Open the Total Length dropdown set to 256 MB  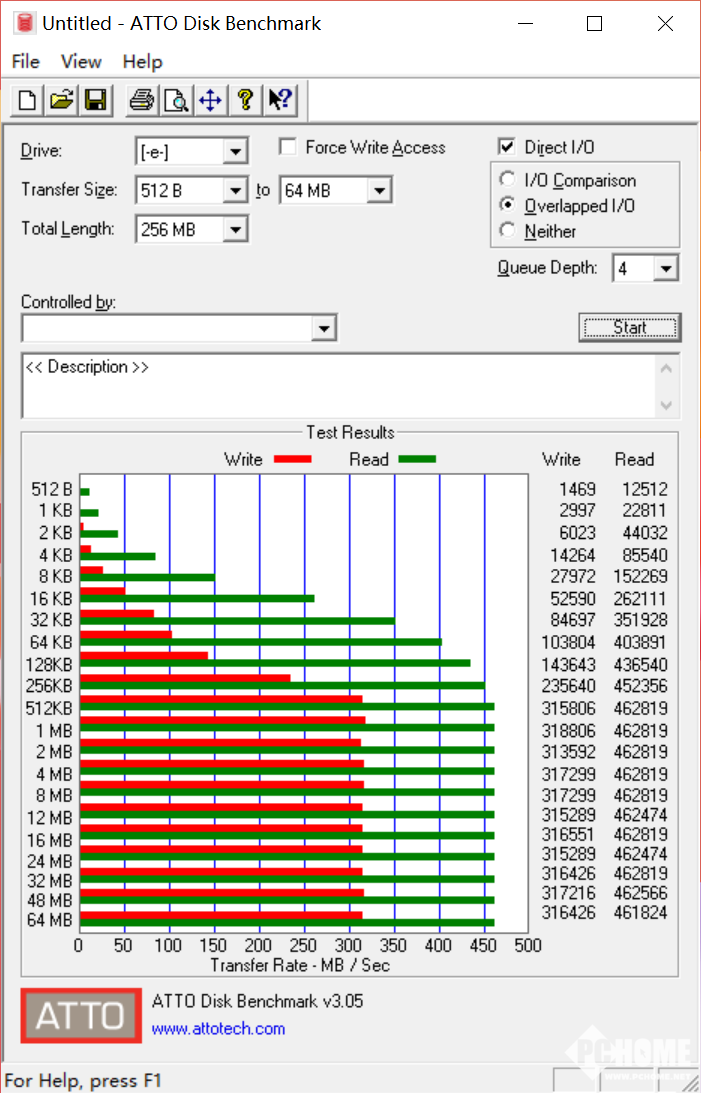point(235,230)
